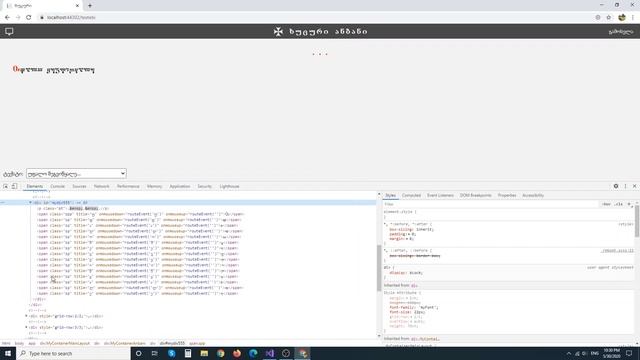Viewport: 640px width, 360px height.
Task: Open DevTools settings gear
Action: (x=616, y=186)
